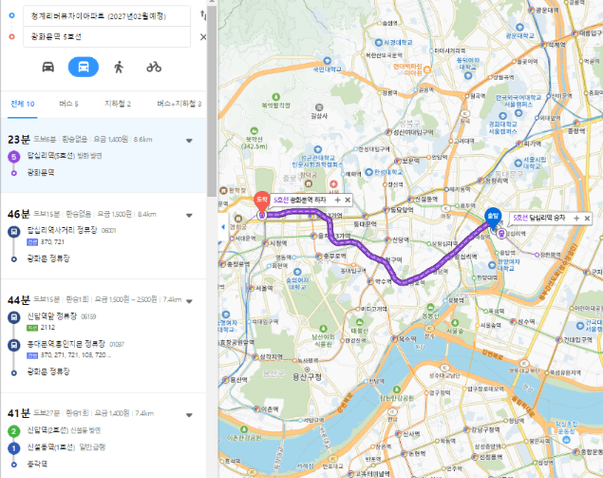The image size is (603, 478).
Task: Add waypoint with plus on 답십리역 승차 tooltip
Action: tap(576, 218)
